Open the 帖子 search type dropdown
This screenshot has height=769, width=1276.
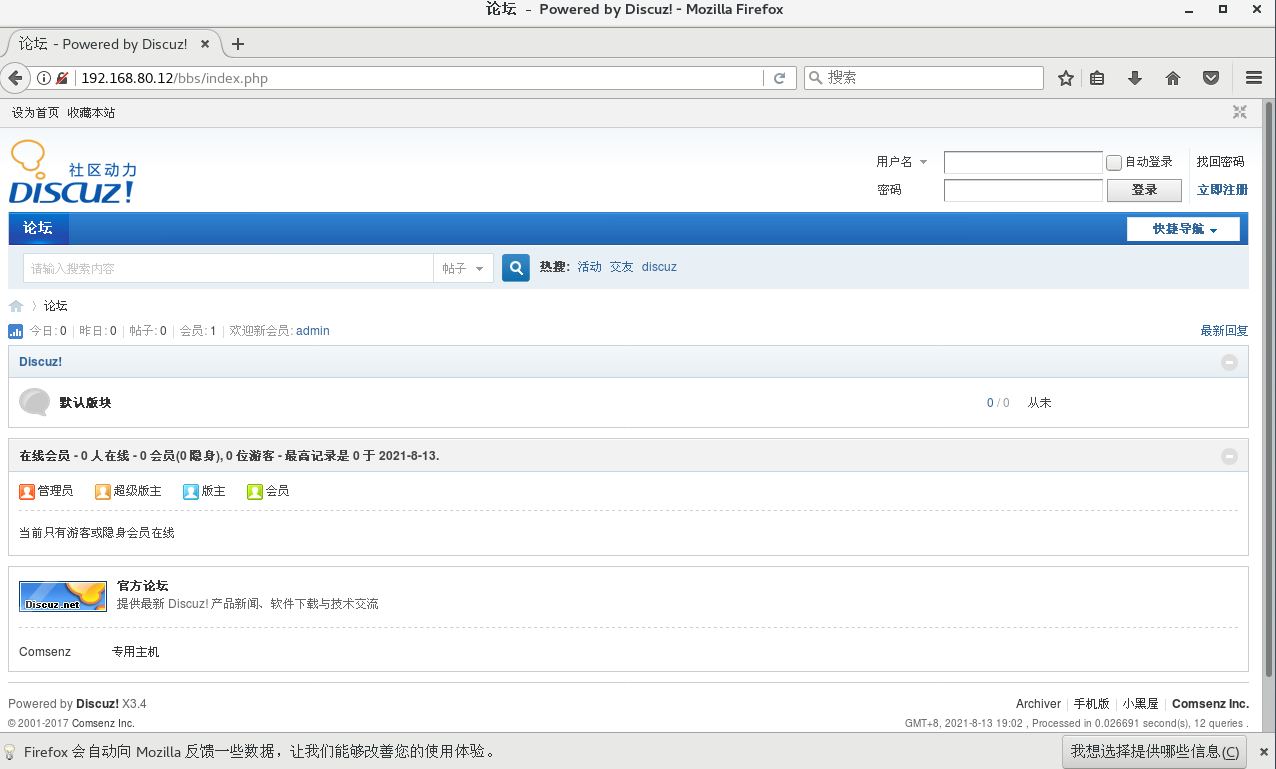coord(463,268)
